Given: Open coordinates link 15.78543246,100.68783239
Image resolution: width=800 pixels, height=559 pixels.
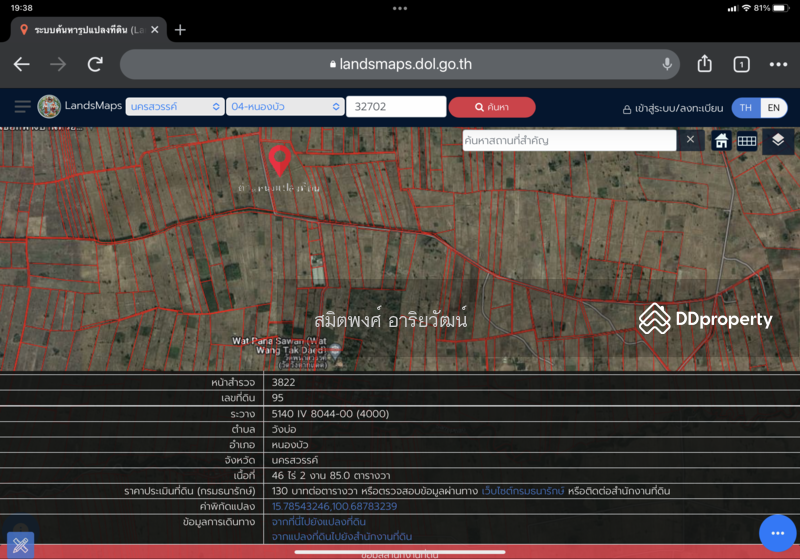Looking at the screenshot, I should click(x=334, y=506).
